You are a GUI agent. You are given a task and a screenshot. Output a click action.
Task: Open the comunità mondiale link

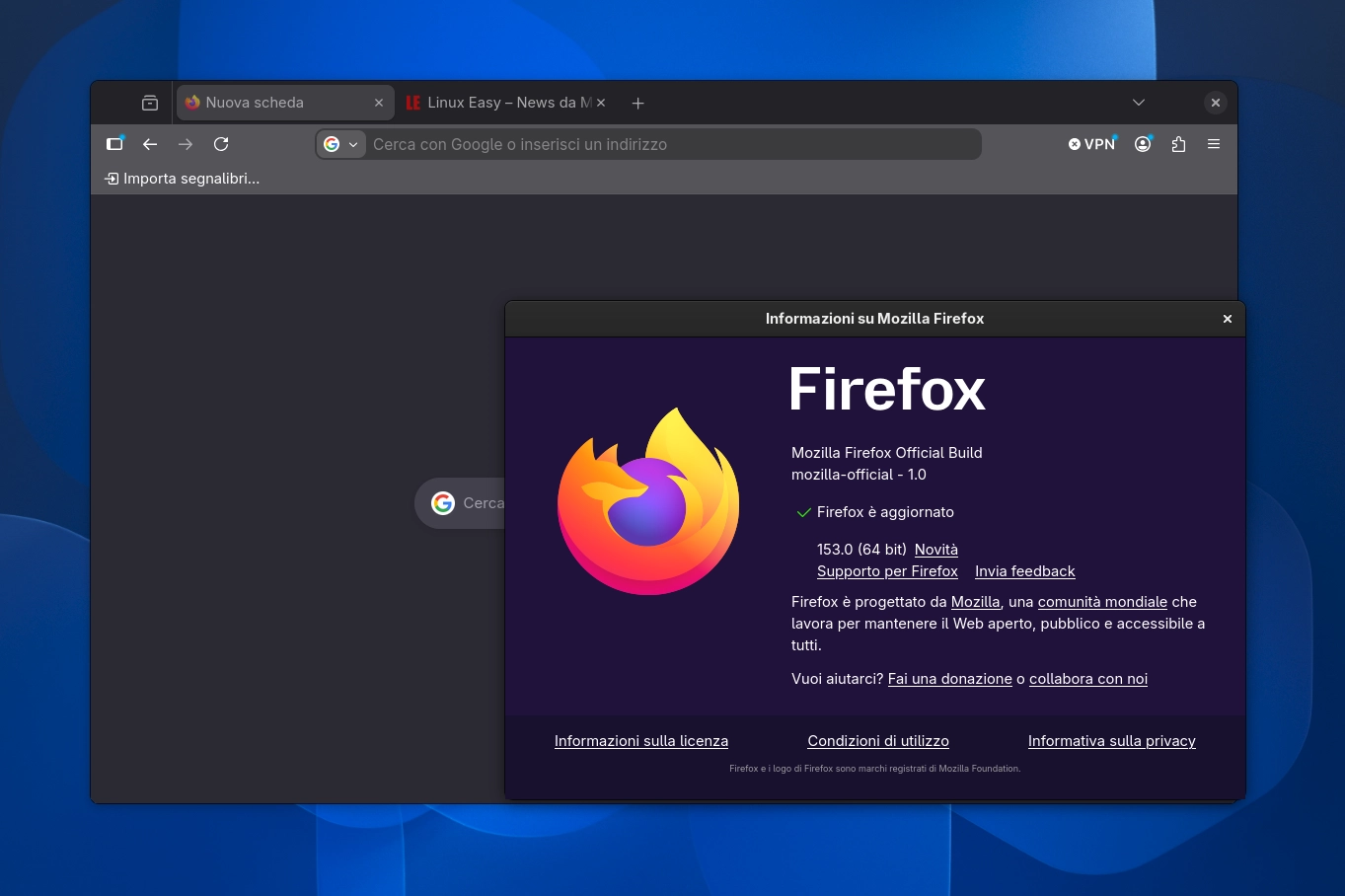(1102, 602)
